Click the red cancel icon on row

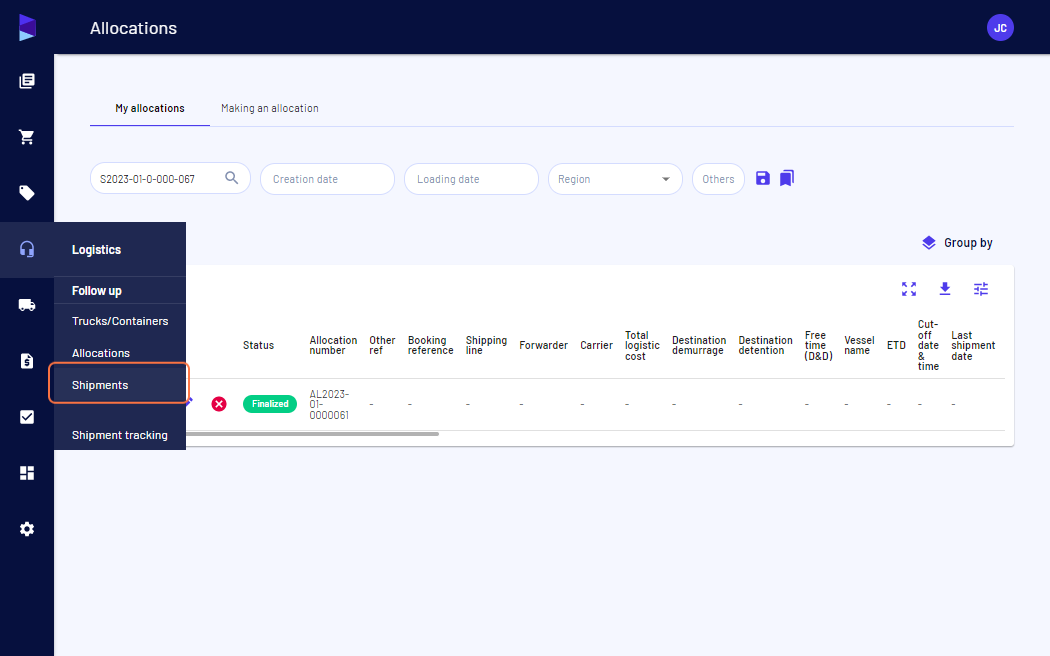pos(219,404)
